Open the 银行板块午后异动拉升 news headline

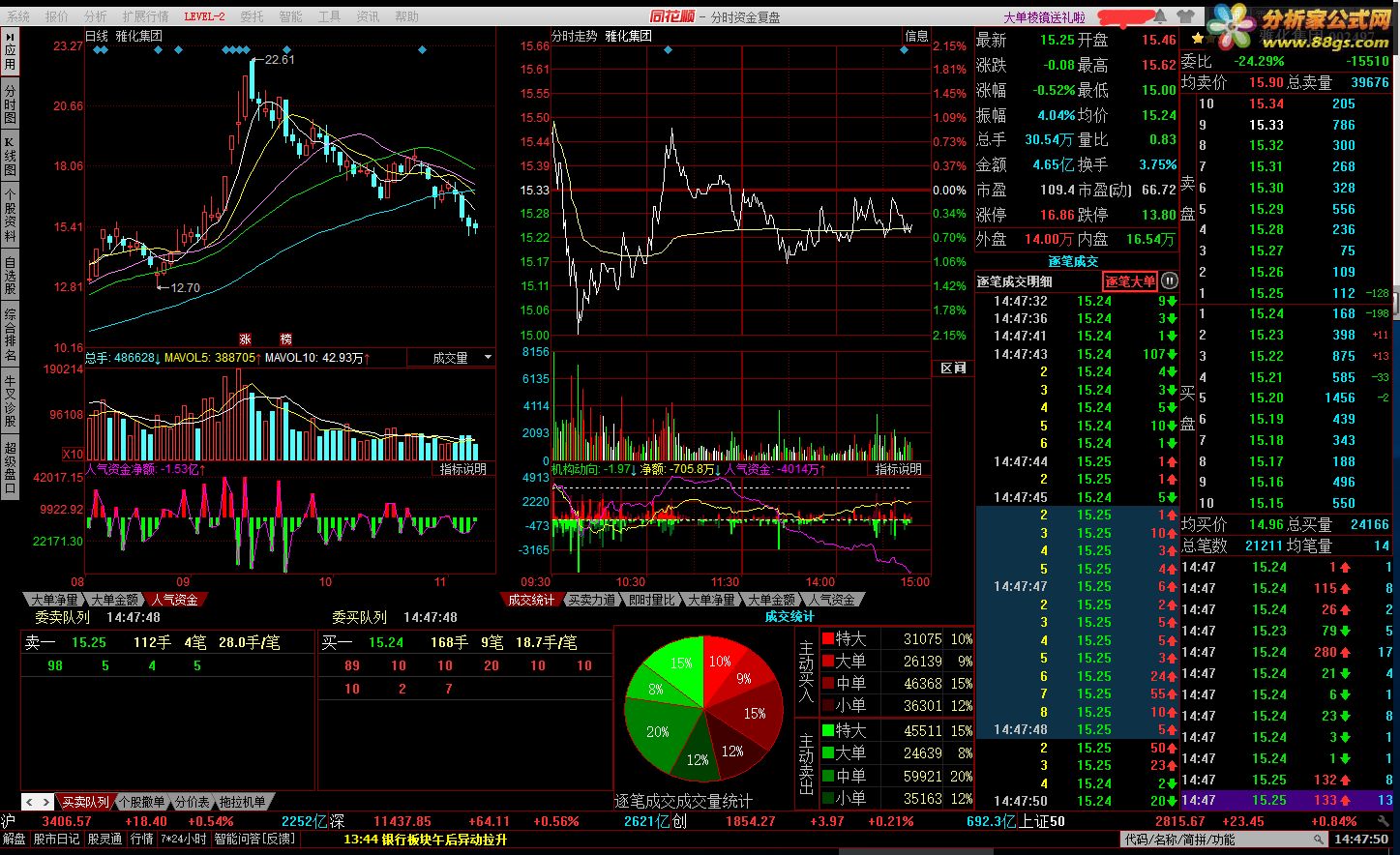tap(444, 840)
